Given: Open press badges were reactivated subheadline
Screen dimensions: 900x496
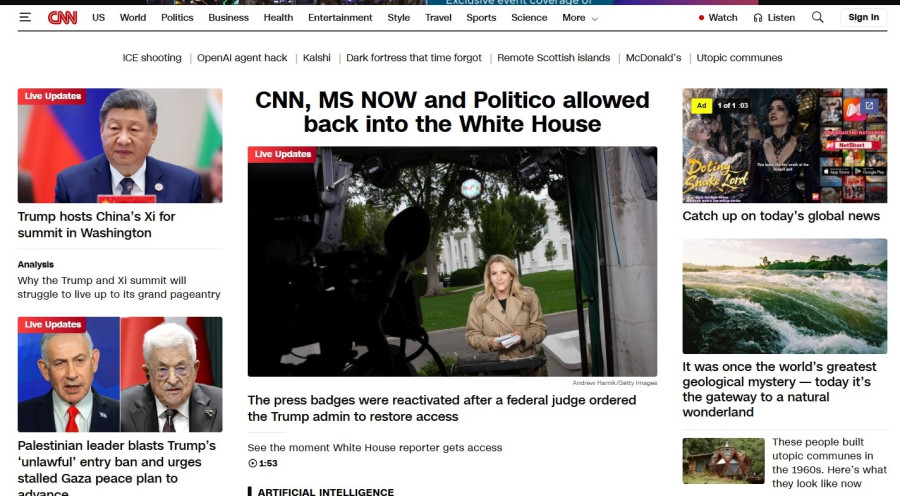Looking at the screenshot, I should 442,408.
